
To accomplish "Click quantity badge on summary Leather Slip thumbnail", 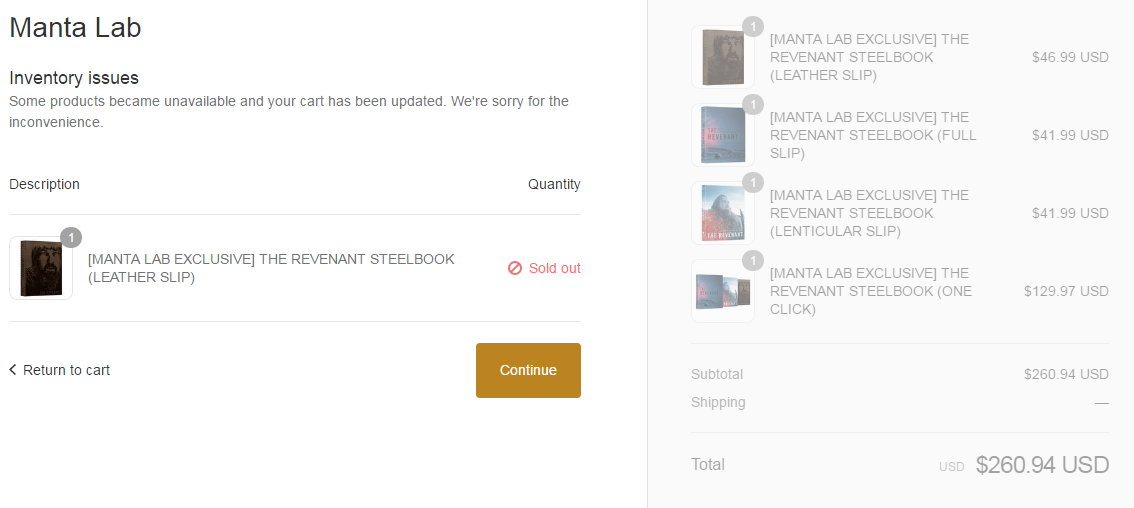I will (753, 26).
